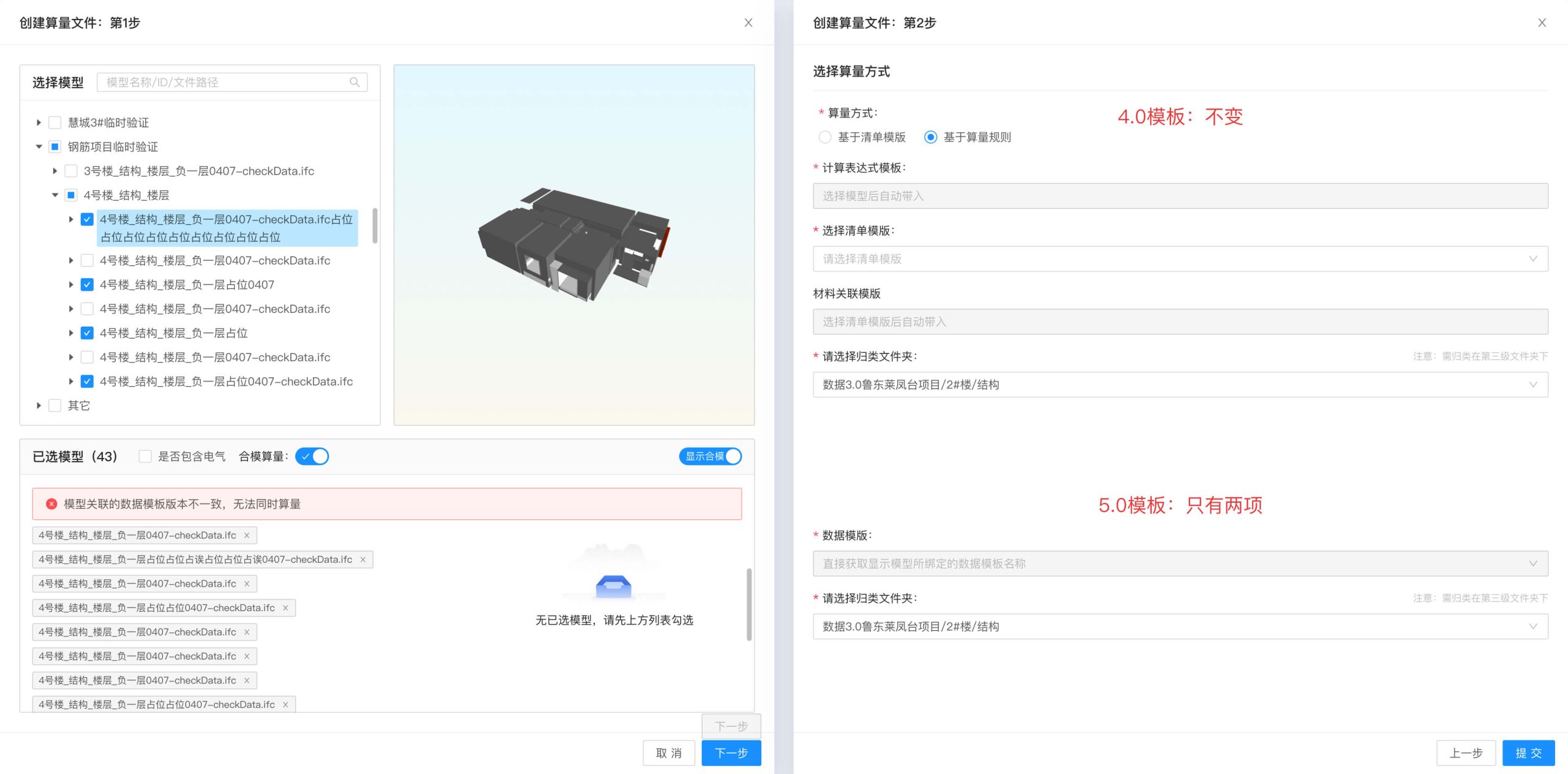Collapse the 钢筋项目临时验证 tree node
The width and height of the screenshot is (1568, 774).
(x=39, y=147)
